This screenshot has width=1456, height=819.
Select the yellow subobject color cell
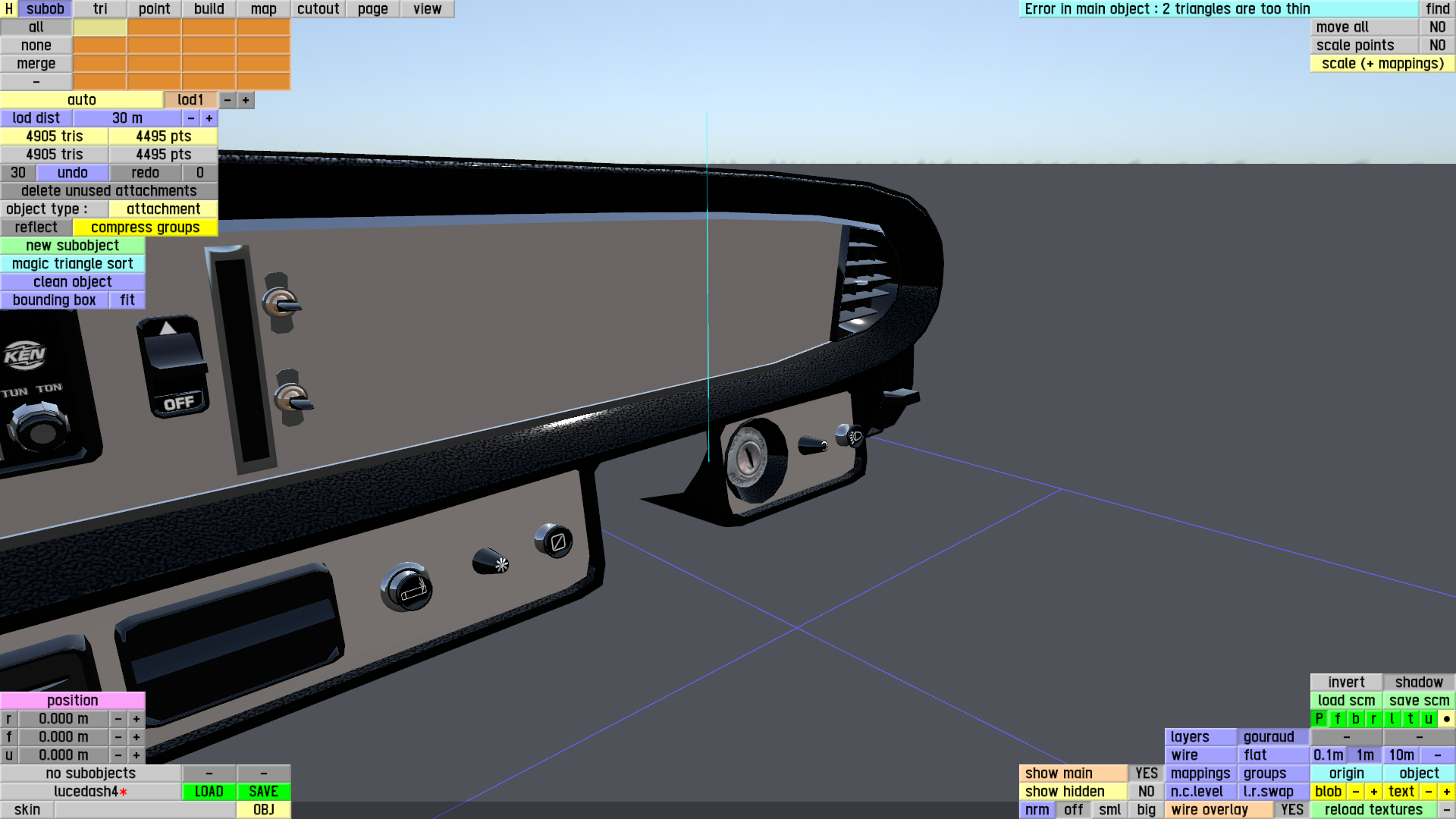click(x=99, y=27)
